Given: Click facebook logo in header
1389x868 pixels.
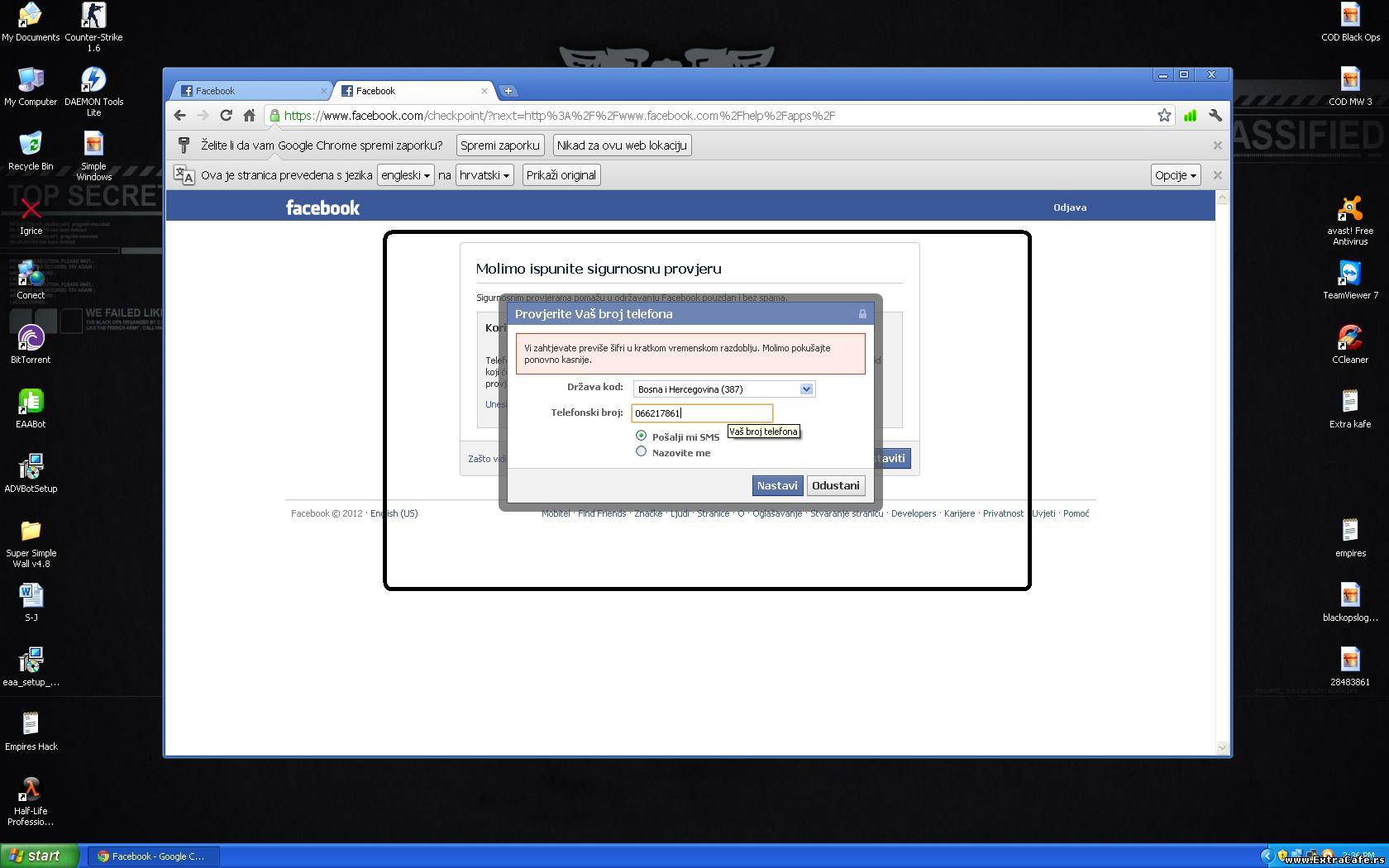Looking at the screenshot, I should pos(322,207).
